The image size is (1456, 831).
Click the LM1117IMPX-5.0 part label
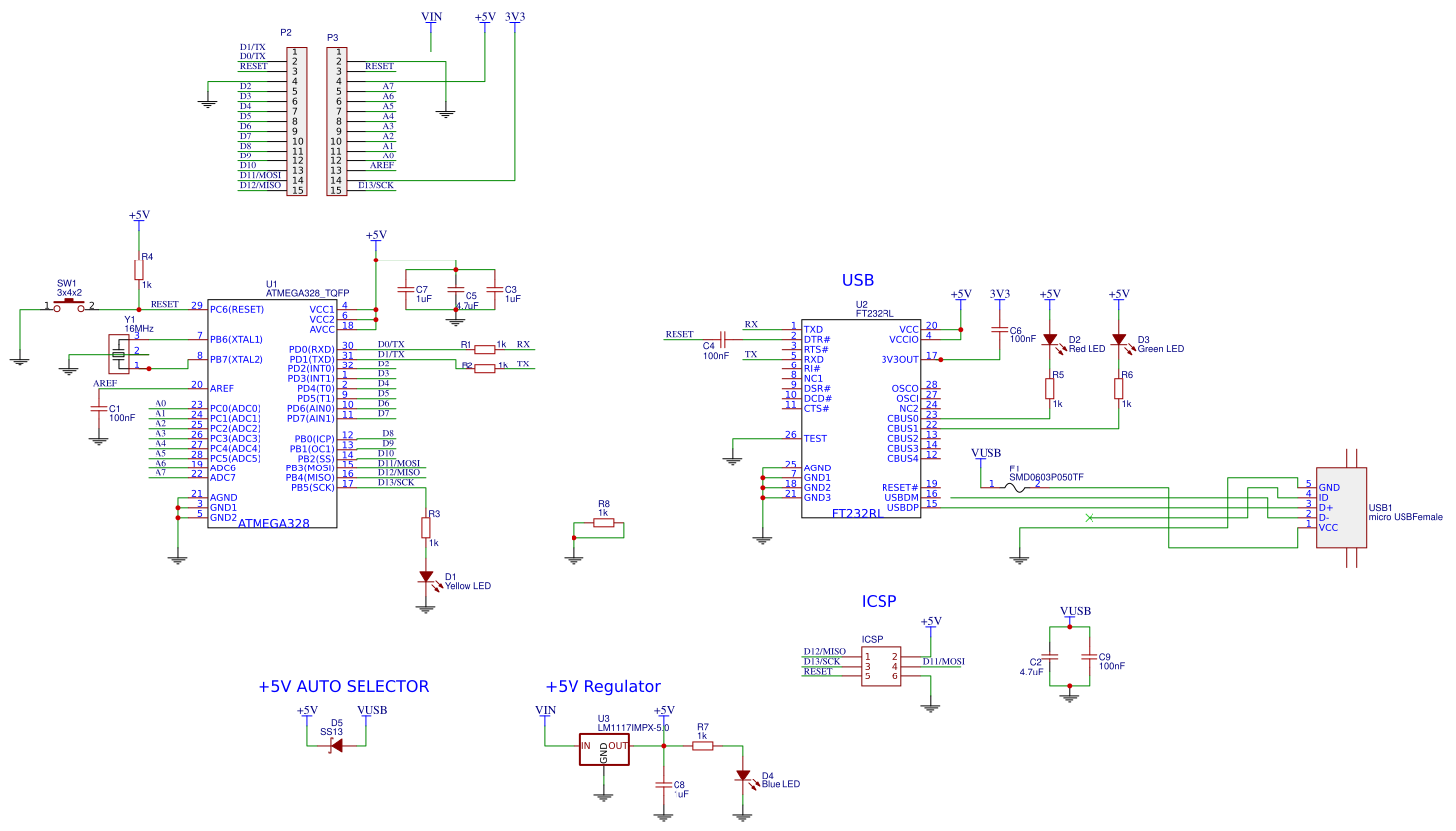click(x=633, y=728)
